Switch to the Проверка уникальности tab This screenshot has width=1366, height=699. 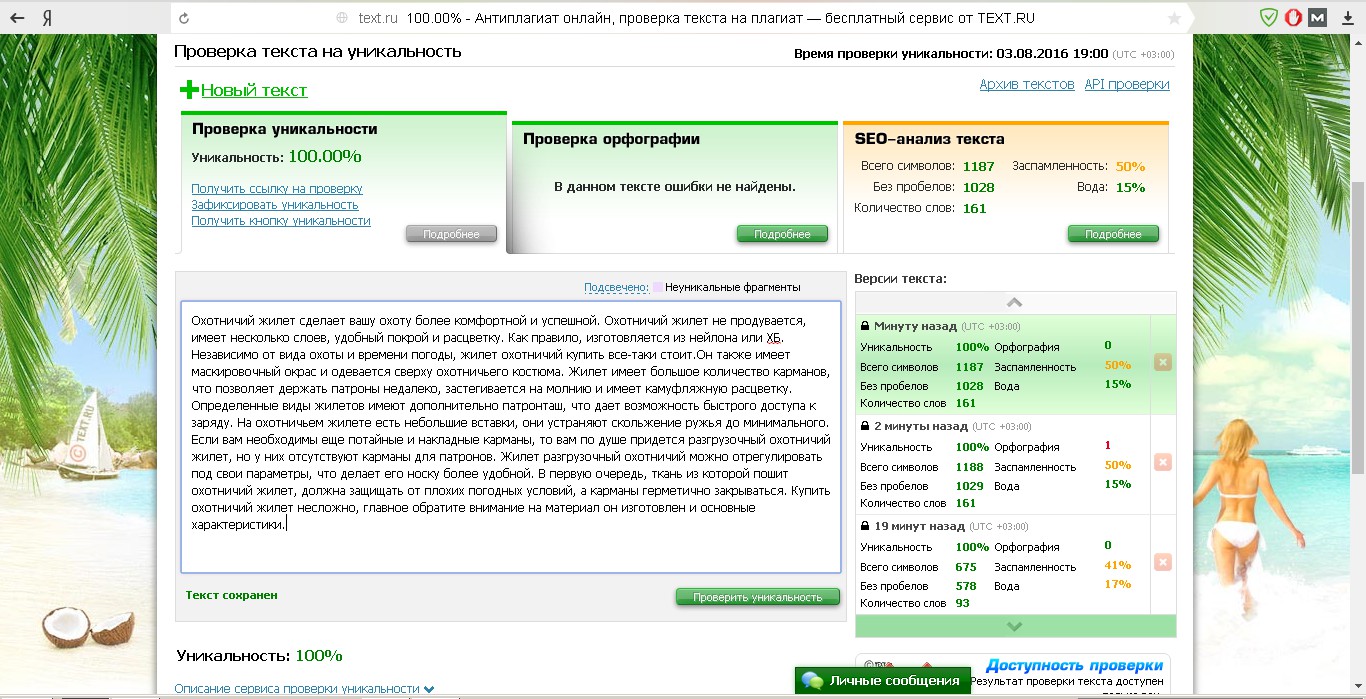pos(285,129)
